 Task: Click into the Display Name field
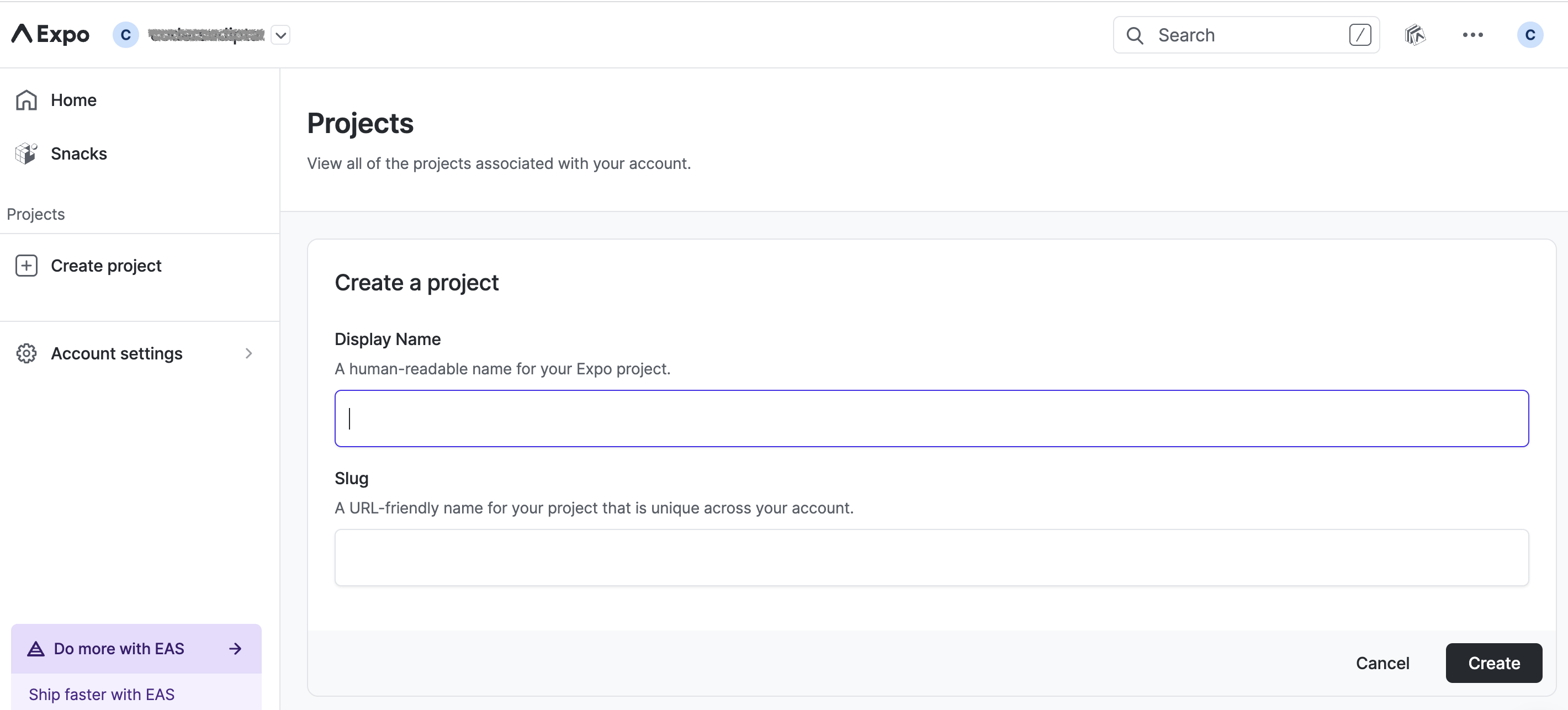(x=931, y=418)
